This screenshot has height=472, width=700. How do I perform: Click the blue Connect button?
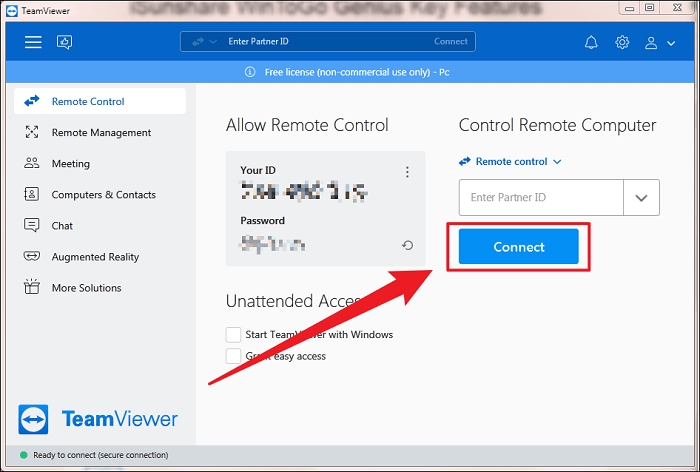tap(519, 246)
